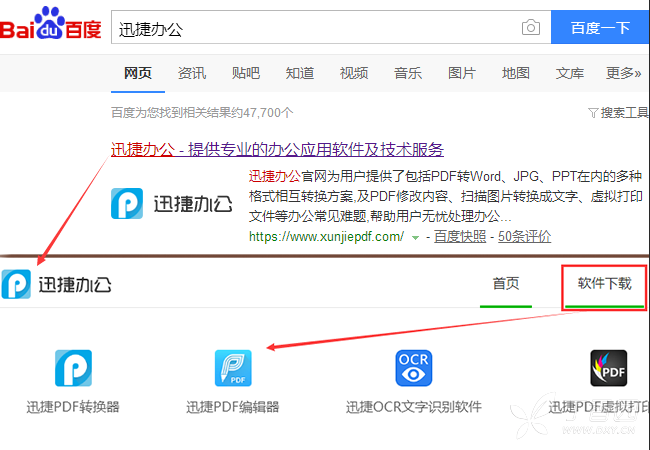Switch to the 资讯 tab

point(192,73)
